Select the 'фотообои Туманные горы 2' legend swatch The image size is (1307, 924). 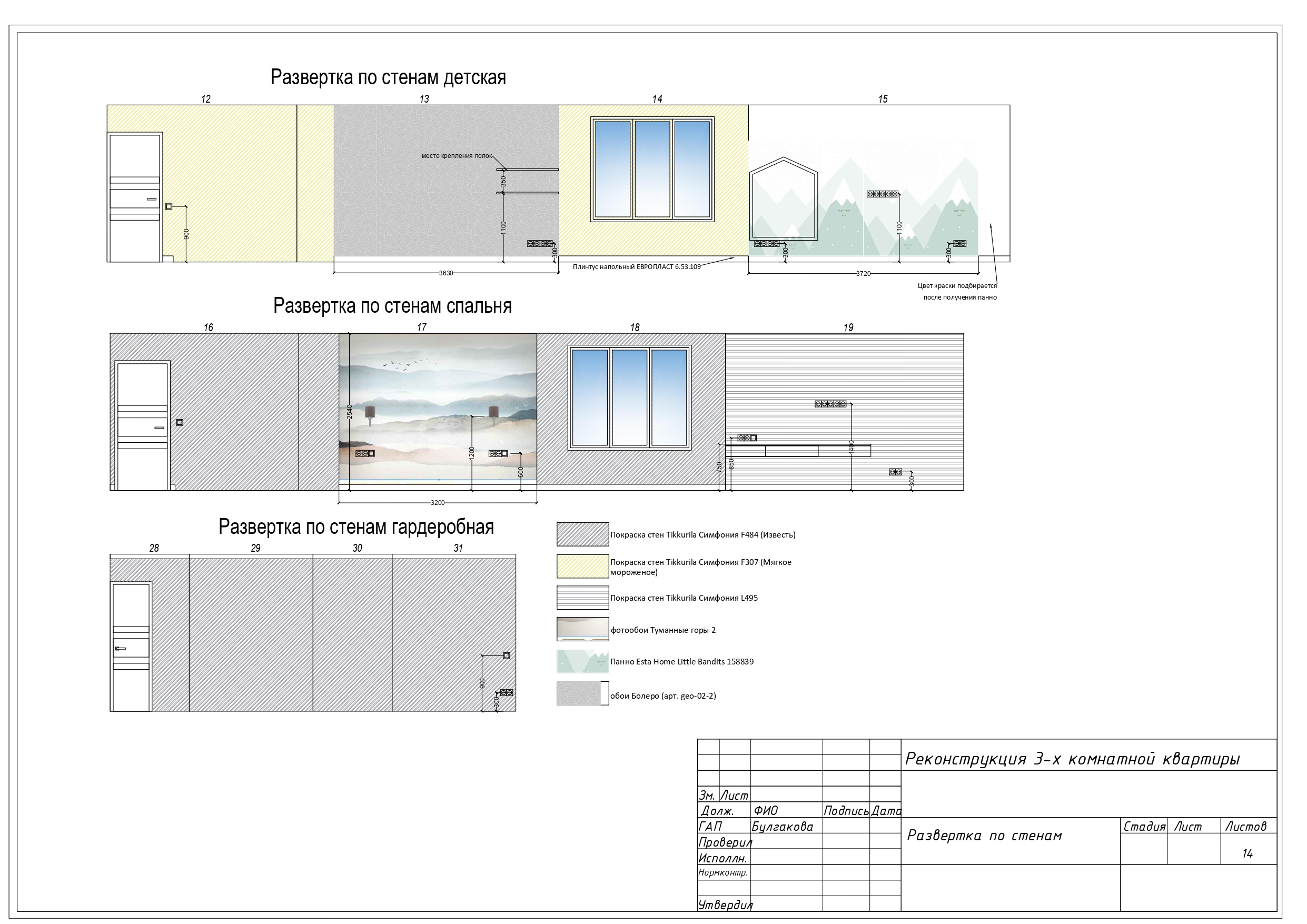(582, 630)
